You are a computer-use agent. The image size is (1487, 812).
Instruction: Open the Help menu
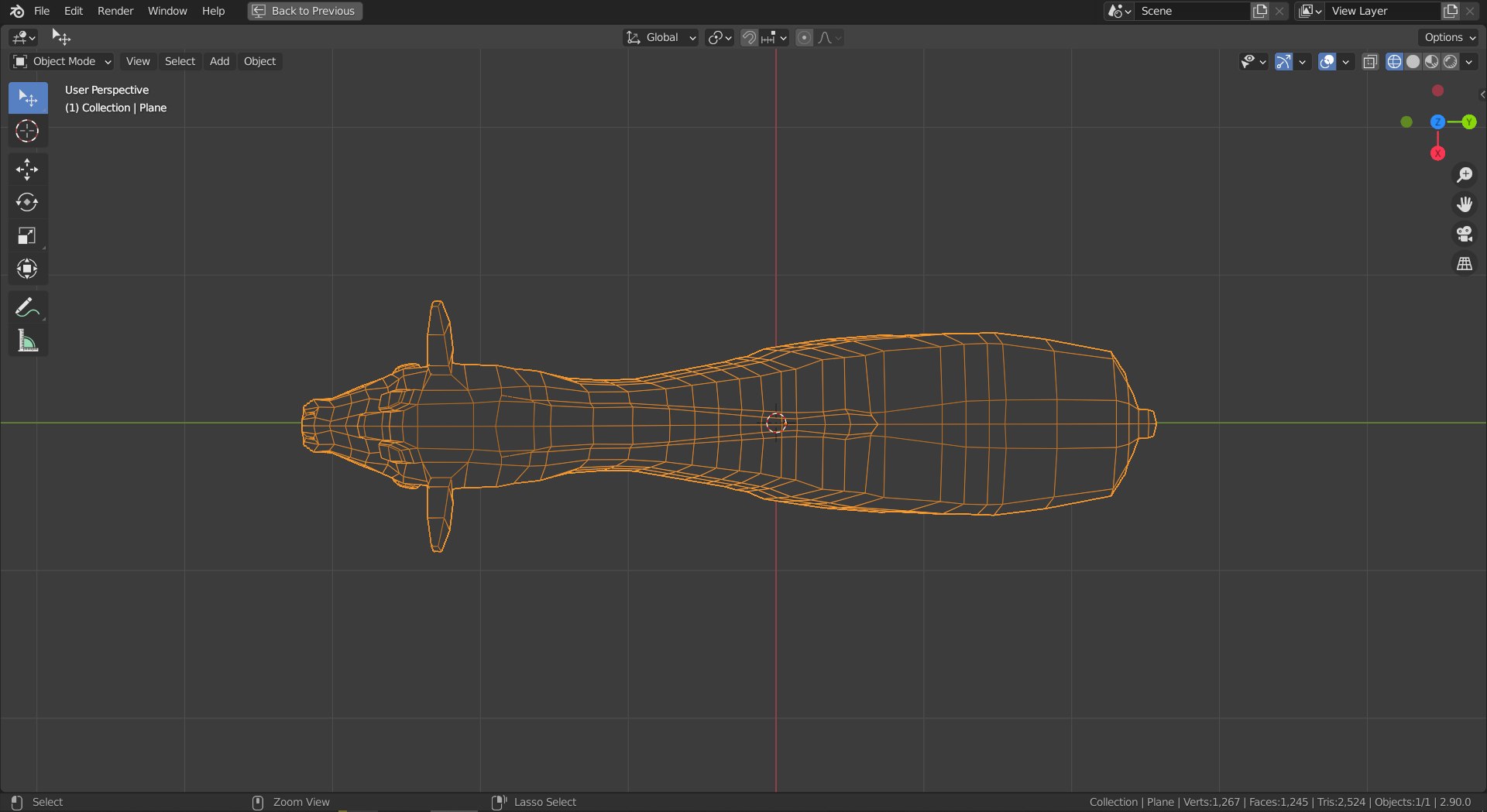213,11
